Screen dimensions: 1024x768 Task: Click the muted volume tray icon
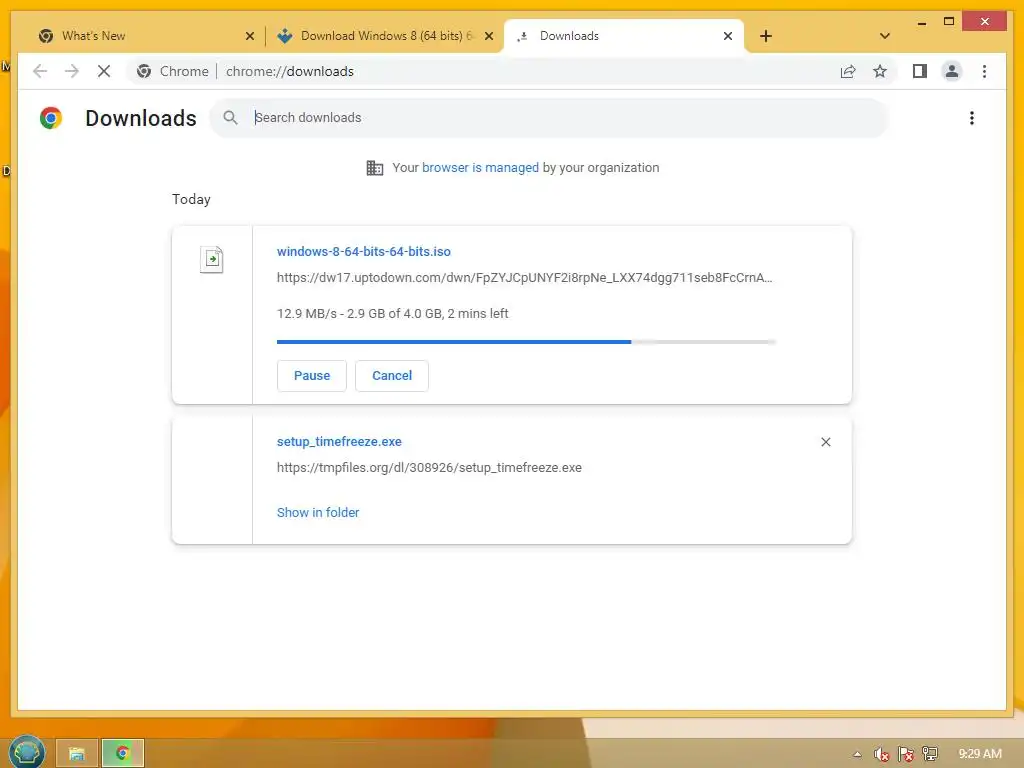(881, 754)
